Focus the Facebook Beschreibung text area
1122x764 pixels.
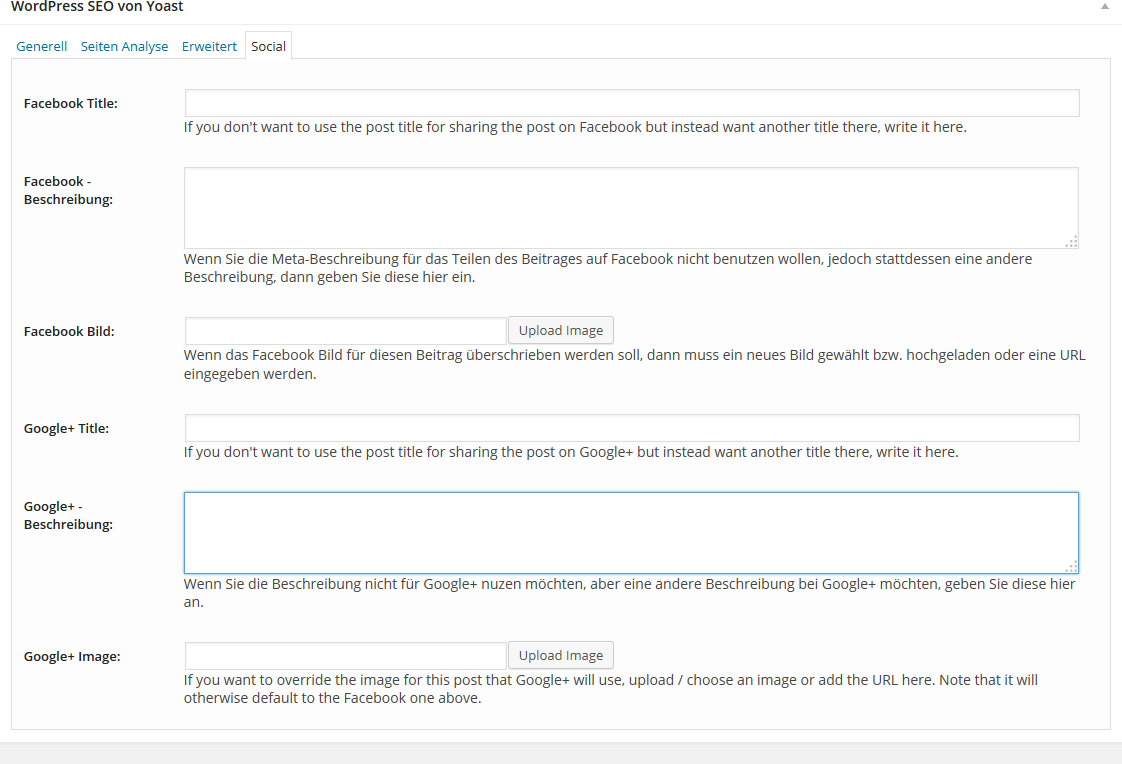[x=631, y=208]
